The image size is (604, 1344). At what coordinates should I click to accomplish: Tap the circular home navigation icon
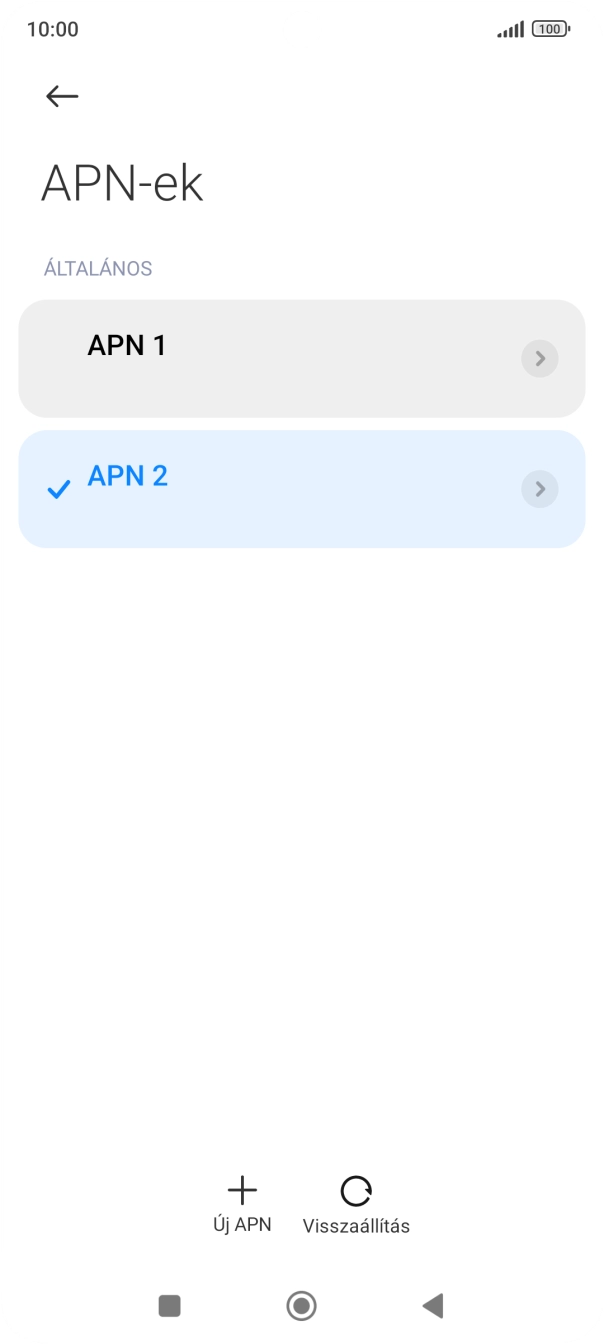(x=301, y=1305)
